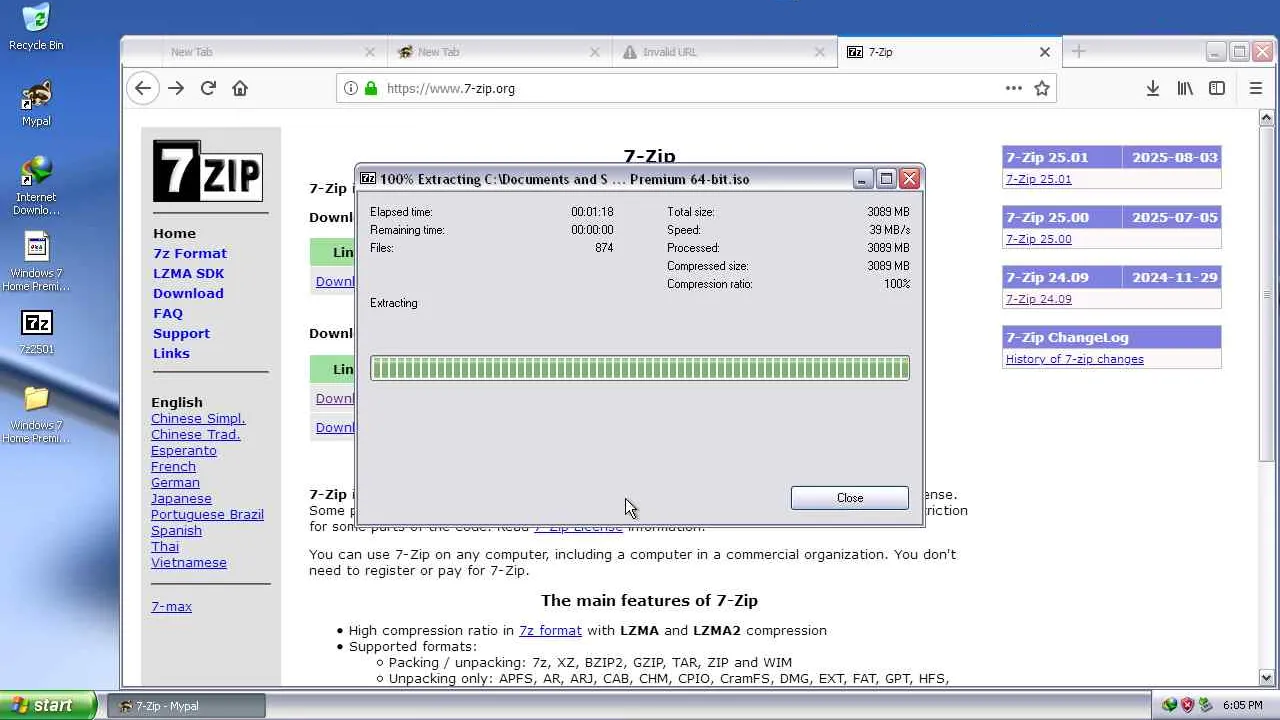1280x720 pixels.
Task: Go back using the browser back arrow
Action: pos(143,88)
